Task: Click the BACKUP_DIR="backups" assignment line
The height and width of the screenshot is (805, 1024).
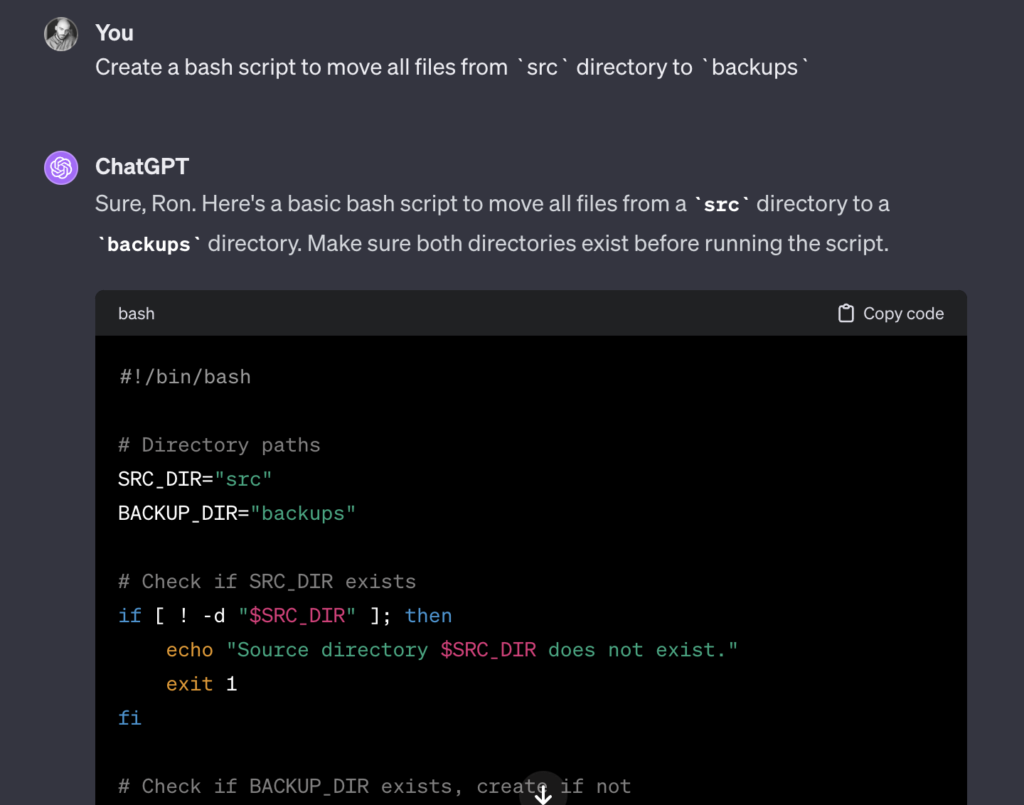Action: coord(237,513)
